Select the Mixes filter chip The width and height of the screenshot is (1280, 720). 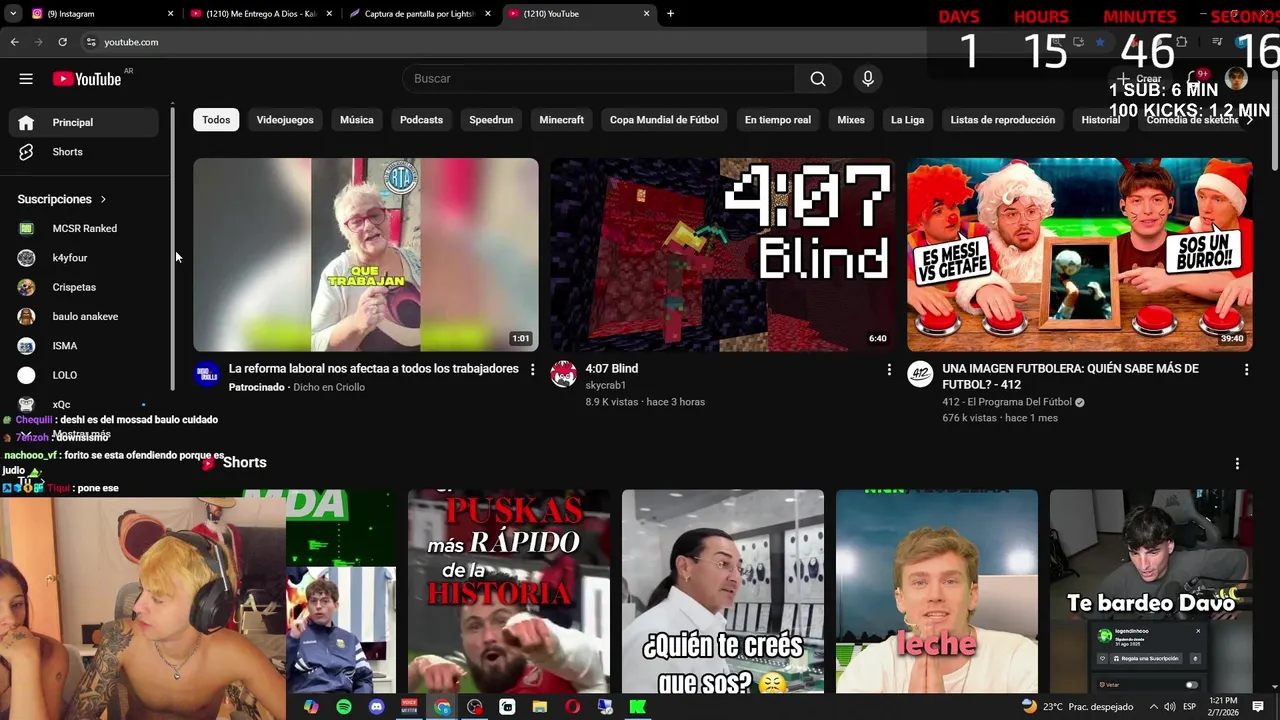(851, 120)
